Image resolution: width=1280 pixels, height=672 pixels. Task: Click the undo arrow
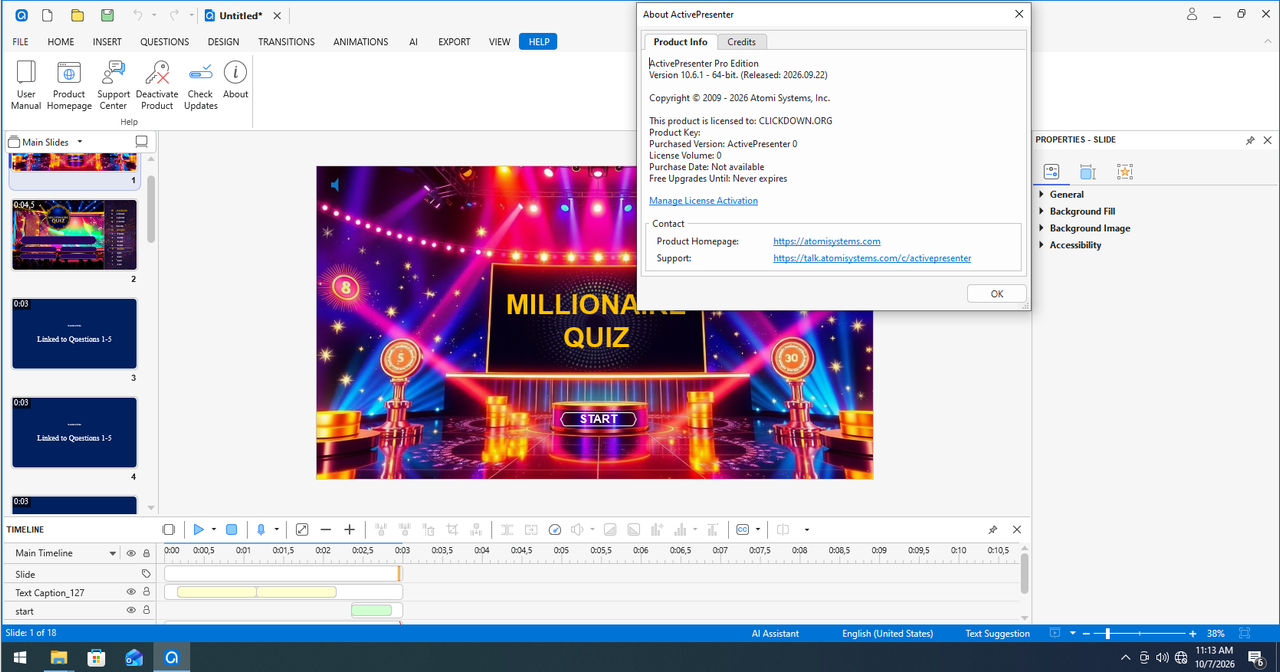point(138,15)
